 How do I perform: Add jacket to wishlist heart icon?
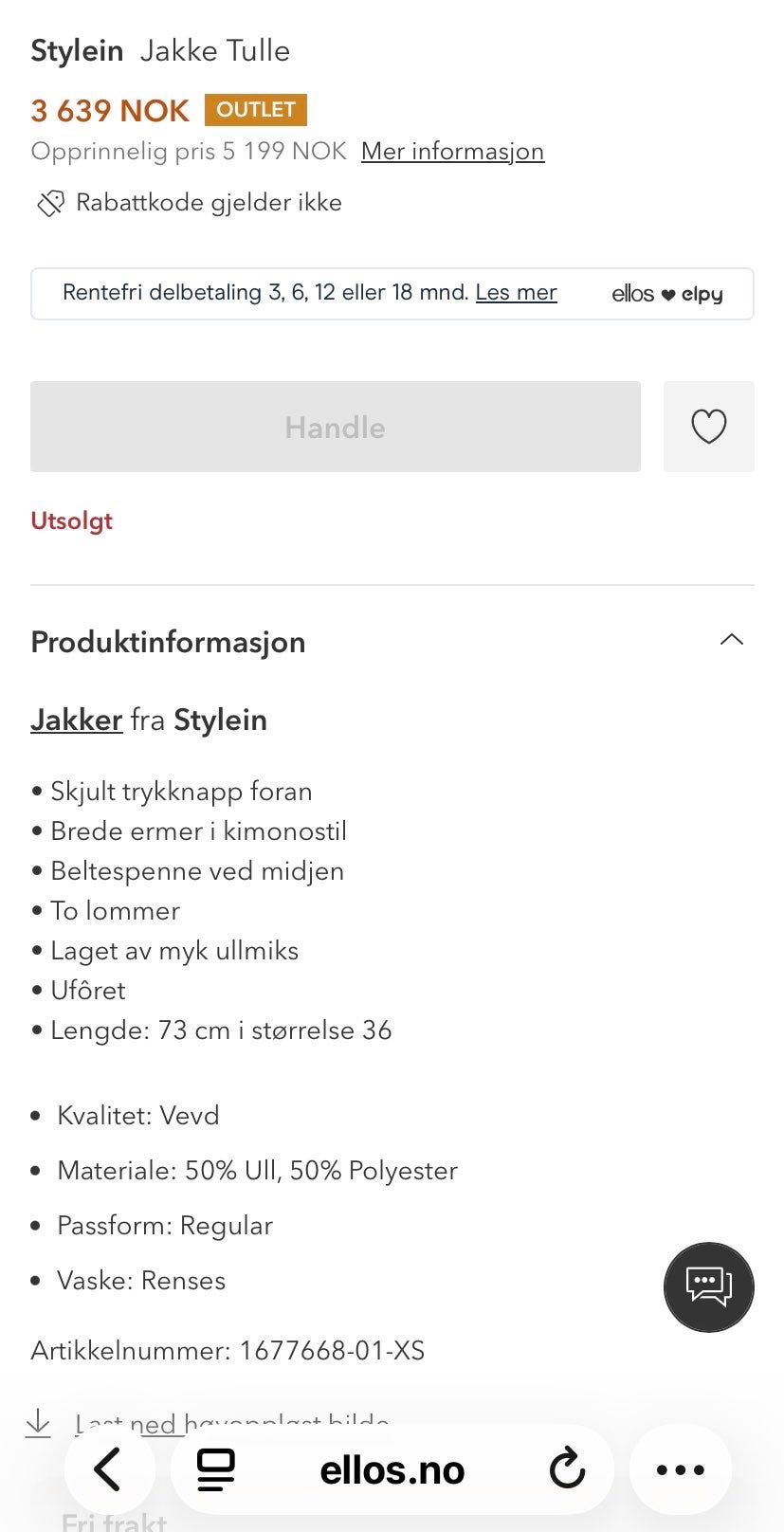[708, 427]
